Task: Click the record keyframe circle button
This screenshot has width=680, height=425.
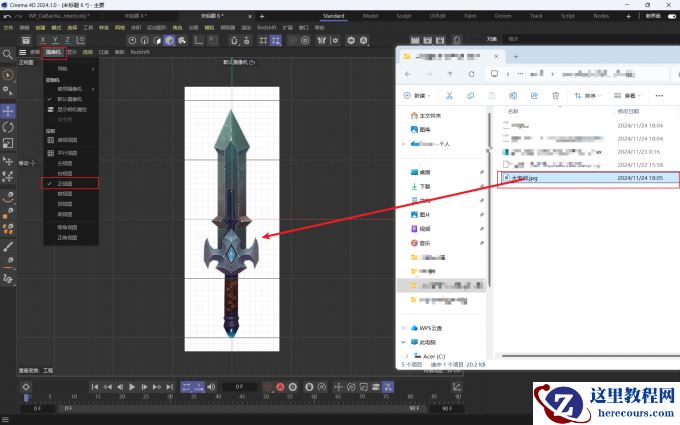Action: click(268, 387)
